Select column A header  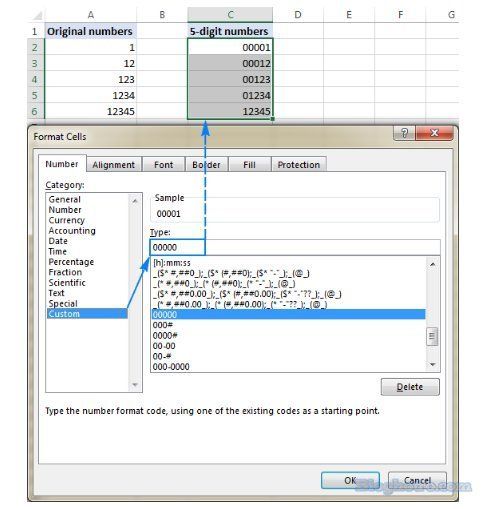pos(91,15)
